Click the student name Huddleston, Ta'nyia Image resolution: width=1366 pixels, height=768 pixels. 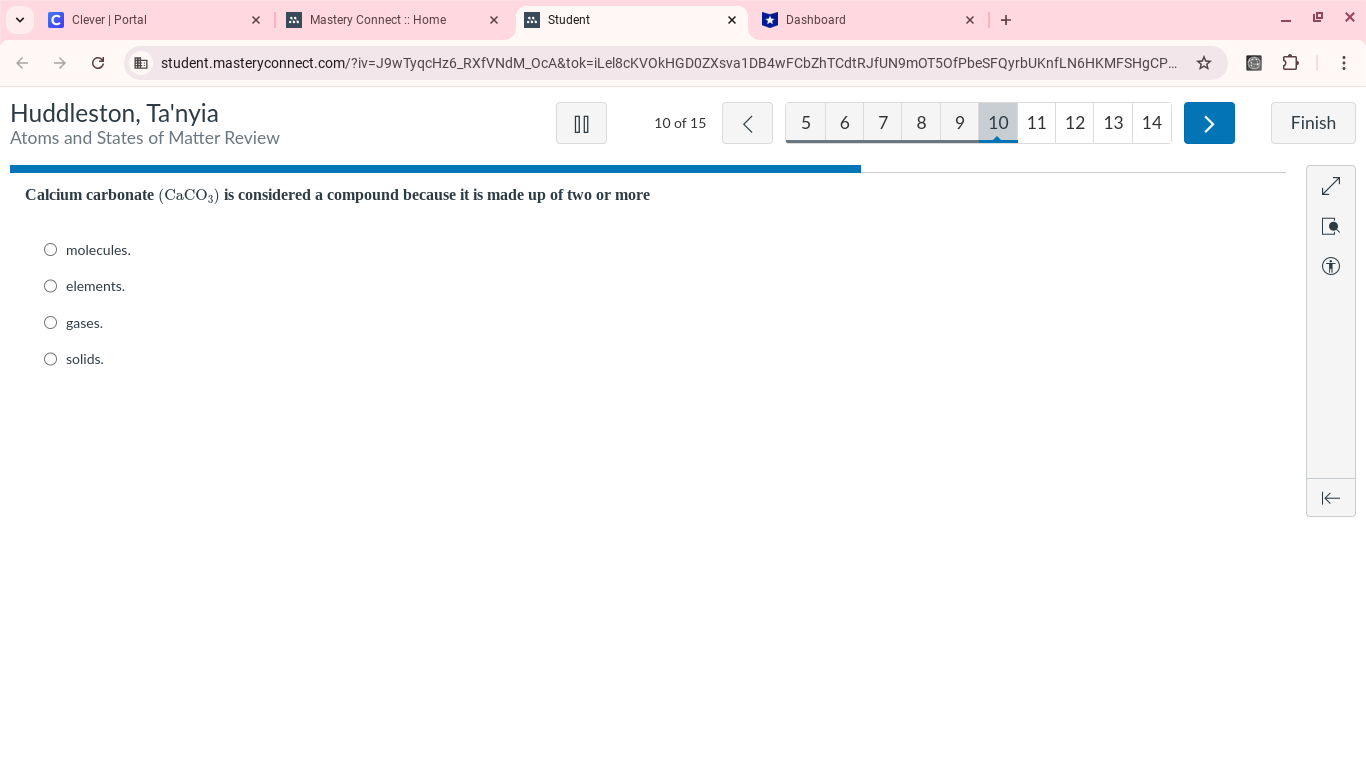[114, 113]
